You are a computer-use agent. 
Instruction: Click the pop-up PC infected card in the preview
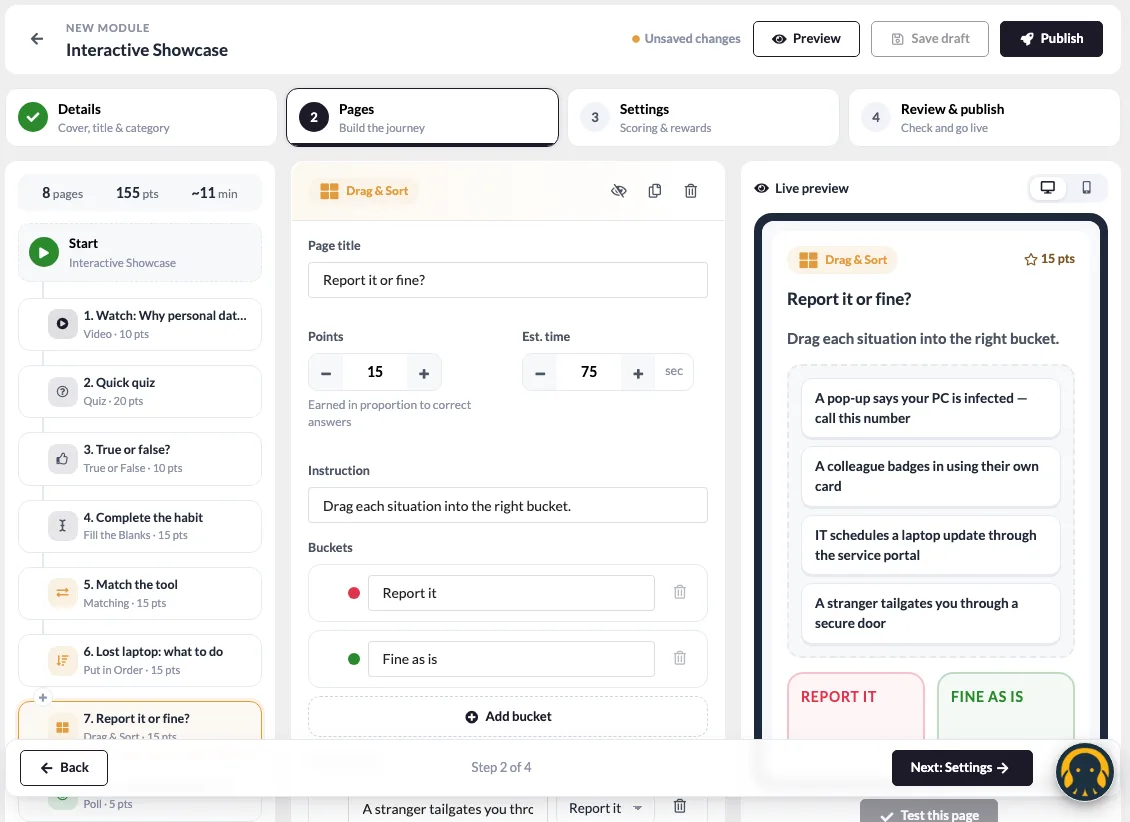tap(930, 408)
